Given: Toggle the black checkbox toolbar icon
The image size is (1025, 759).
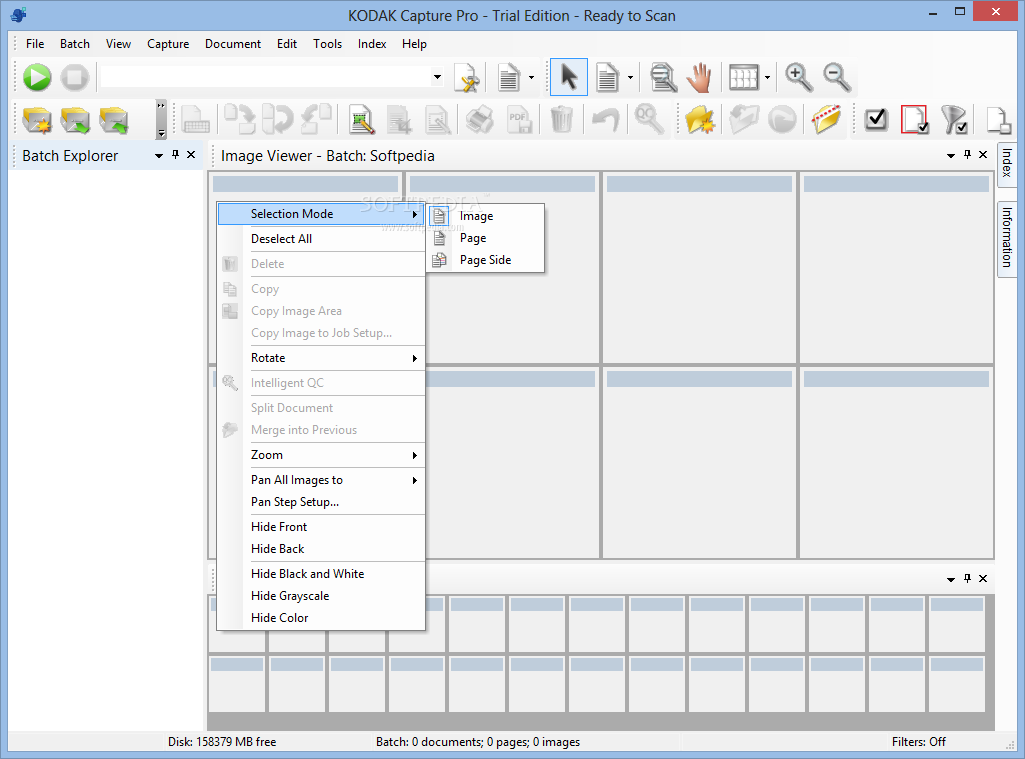Looking at the screenshot, I should (876, 120).
